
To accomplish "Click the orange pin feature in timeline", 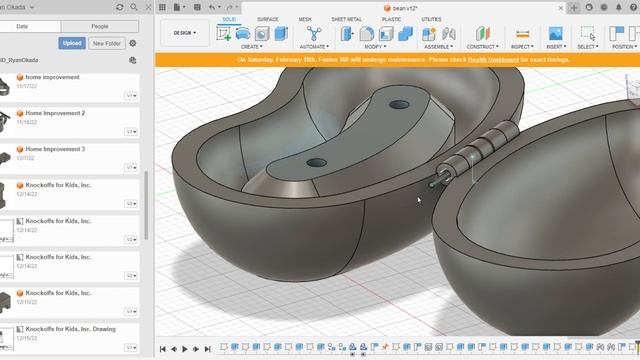I will click(x=385, y=347).
